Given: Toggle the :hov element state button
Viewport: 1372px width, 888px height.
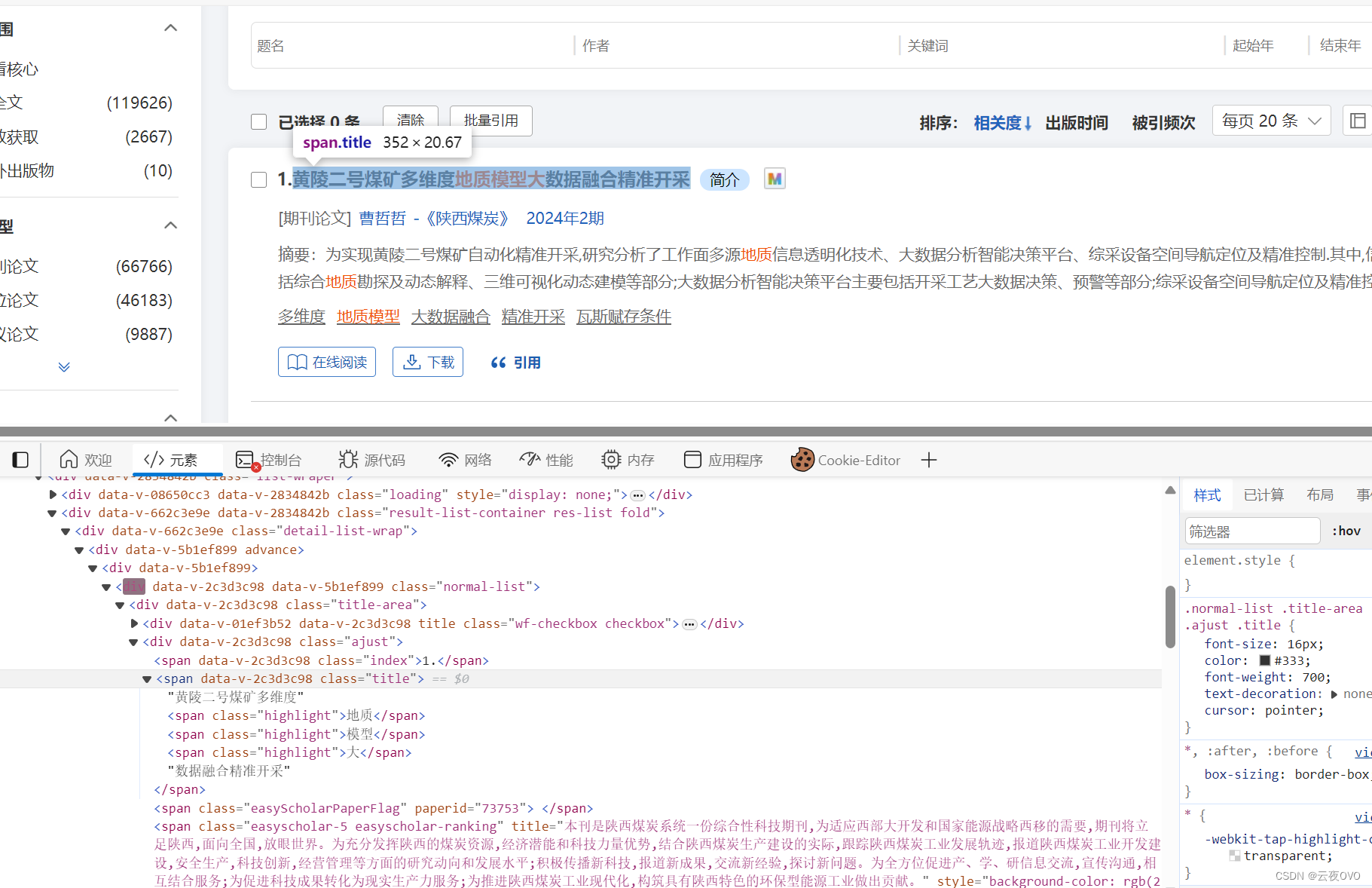Looking at the screenshot, I should coord(1346,531).
